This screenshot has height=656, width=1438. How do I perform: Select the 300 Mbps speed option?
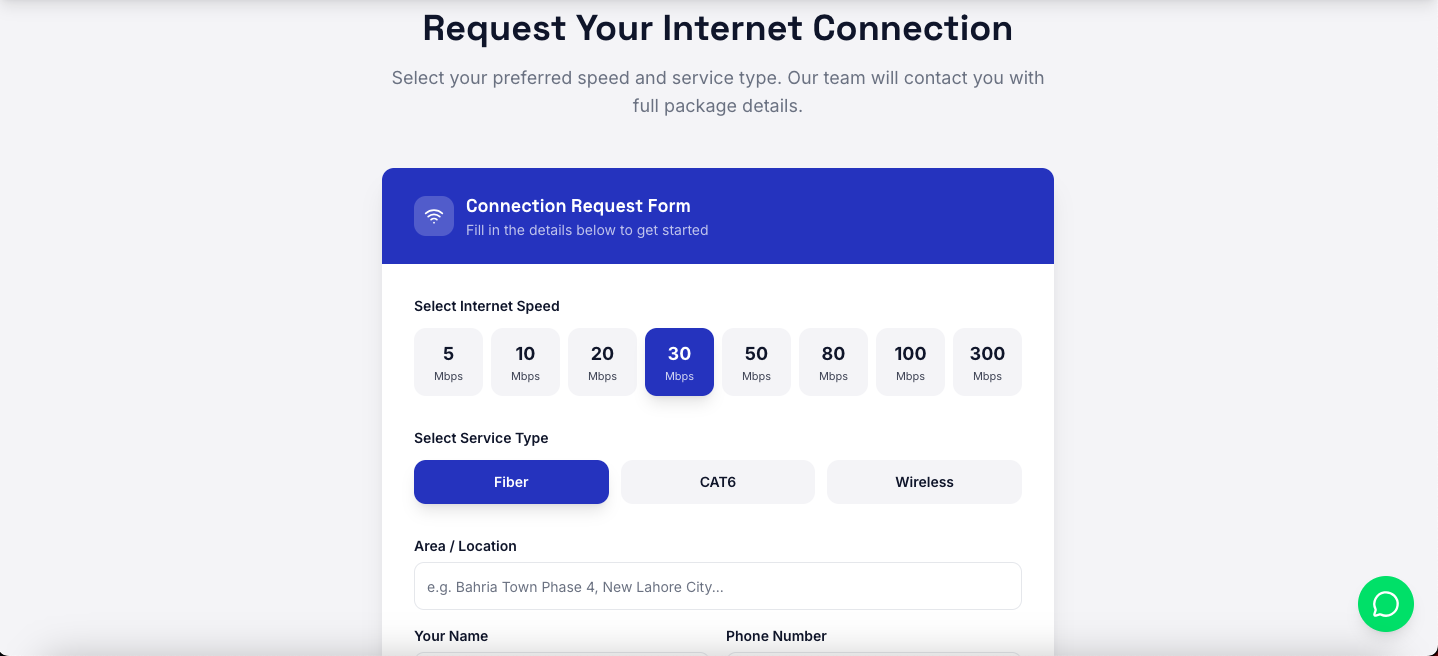pyautogui.click(x=987, y=362)
